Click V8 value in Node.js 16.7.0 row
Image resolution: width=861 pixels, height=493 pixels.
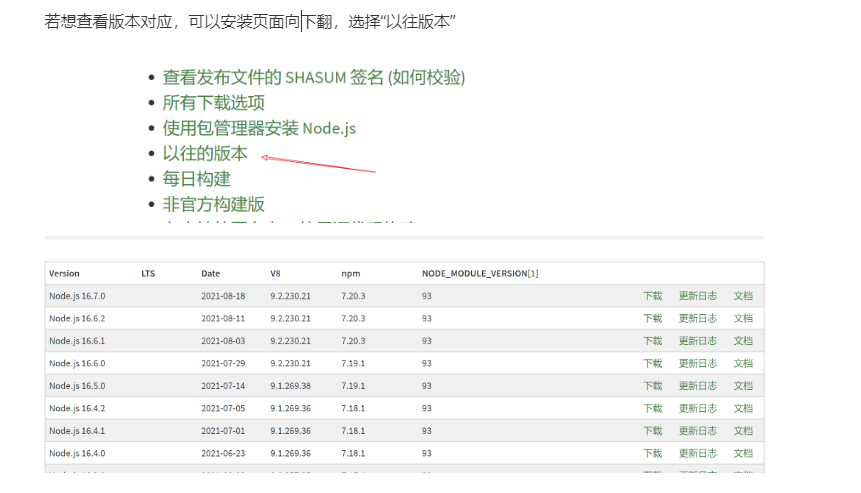[290, 296]
